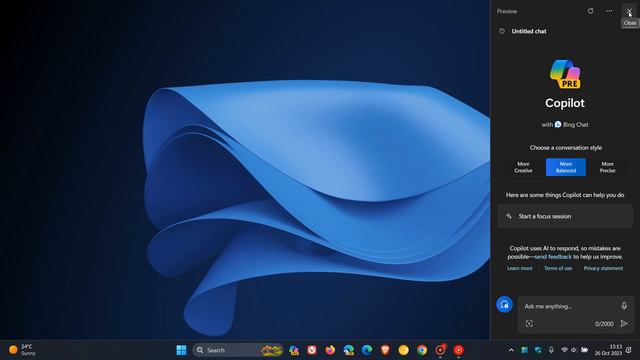Open the Copilot icon on the taskbar
640x360 pixels.
point(294,350)
